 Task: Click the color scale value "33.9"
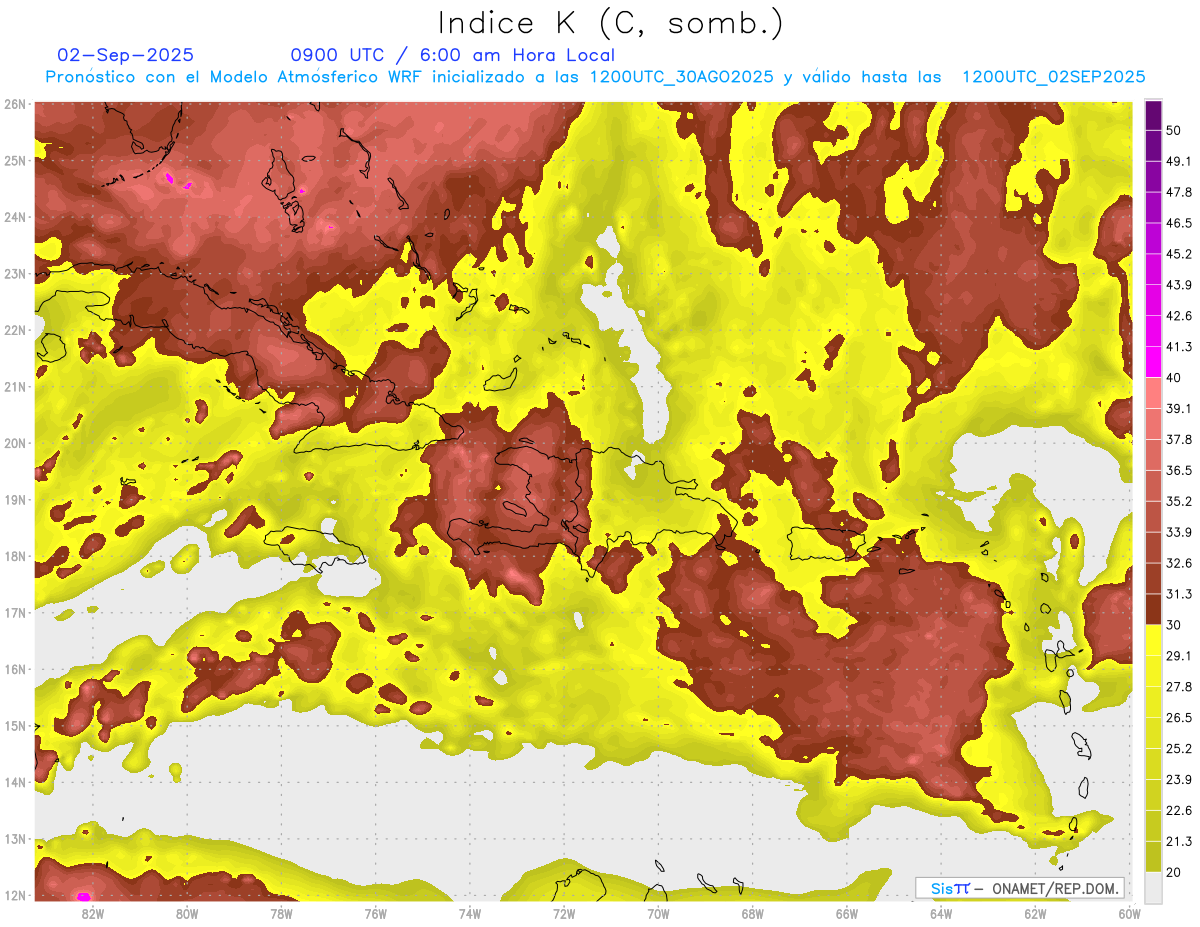1178,532
